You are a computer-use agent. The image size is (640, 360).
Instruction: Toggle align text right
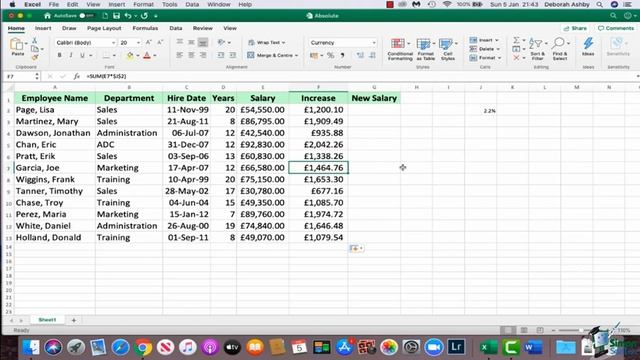coord(203,55)
